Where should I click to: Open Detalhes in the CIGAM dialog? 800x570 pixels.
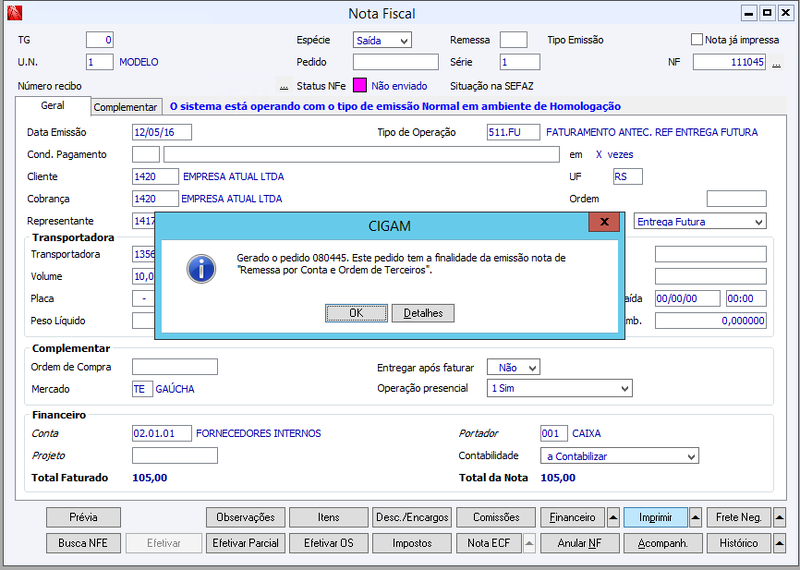click(423, 313)
